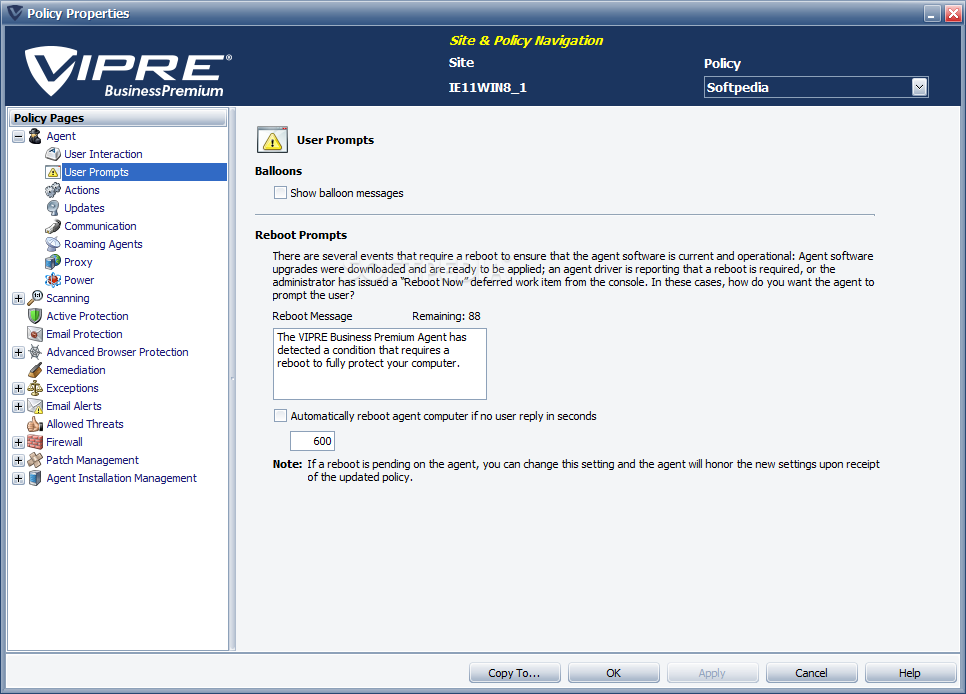Go to the Communication policy page

pyautogui.click(x=100, y=226)
